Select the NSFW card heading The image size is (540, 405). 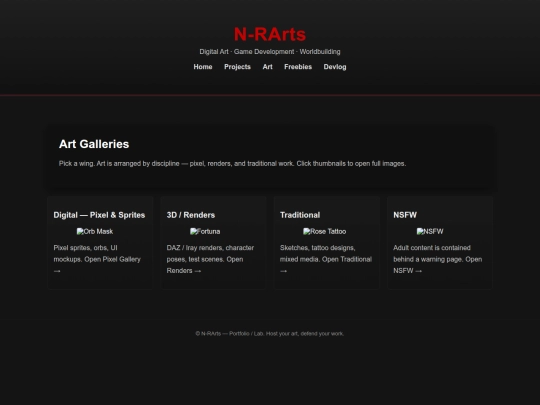coord(405,215)
